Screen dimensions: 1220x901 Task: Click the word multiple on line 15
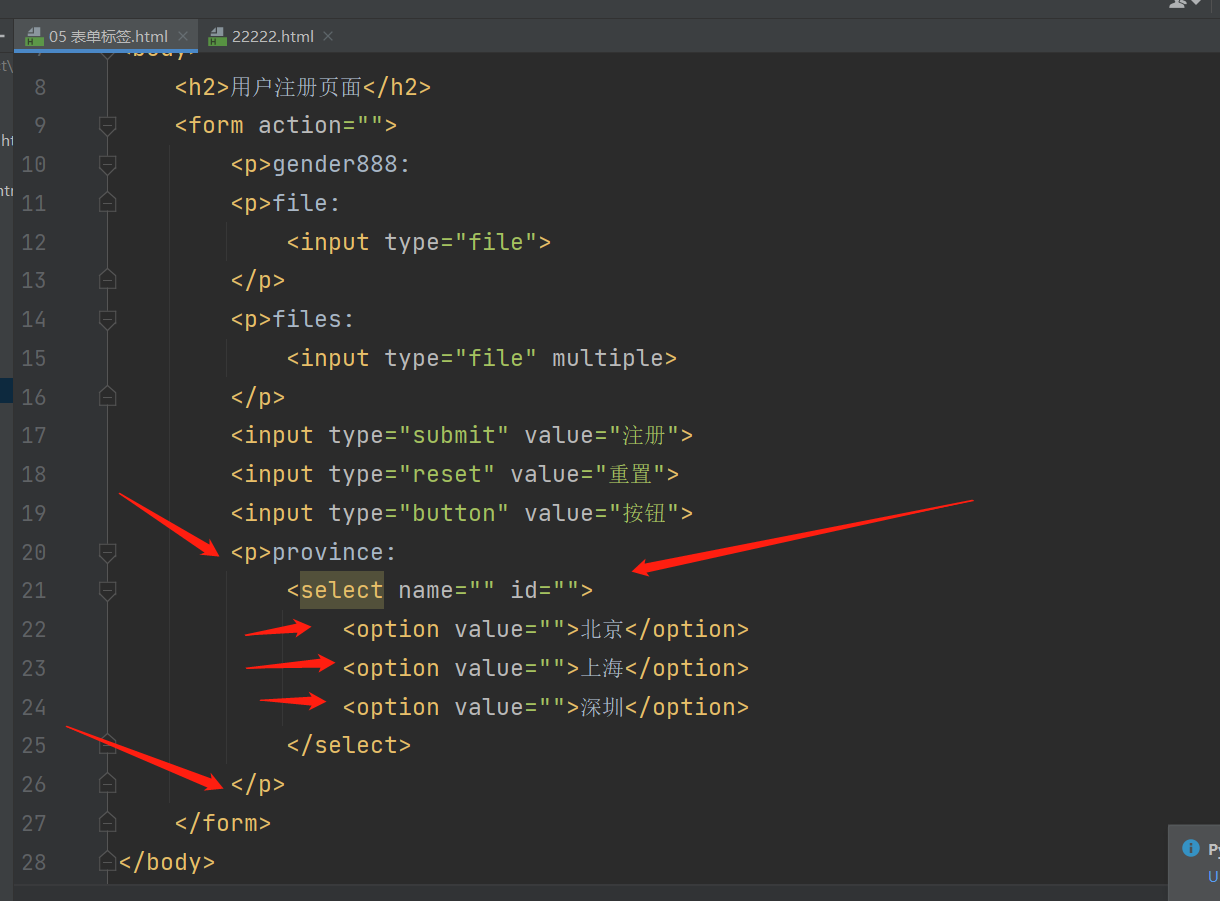(608, 358)
